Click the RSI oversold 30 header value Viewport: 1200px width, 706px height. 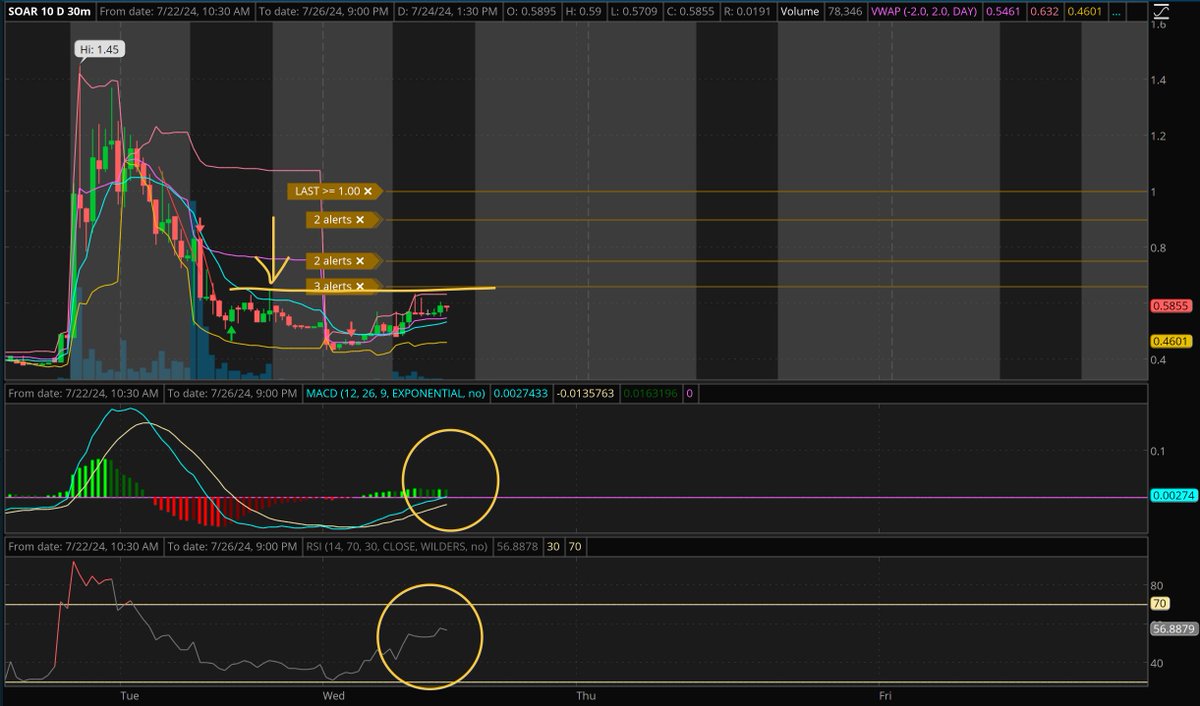(x=552, y=547)
